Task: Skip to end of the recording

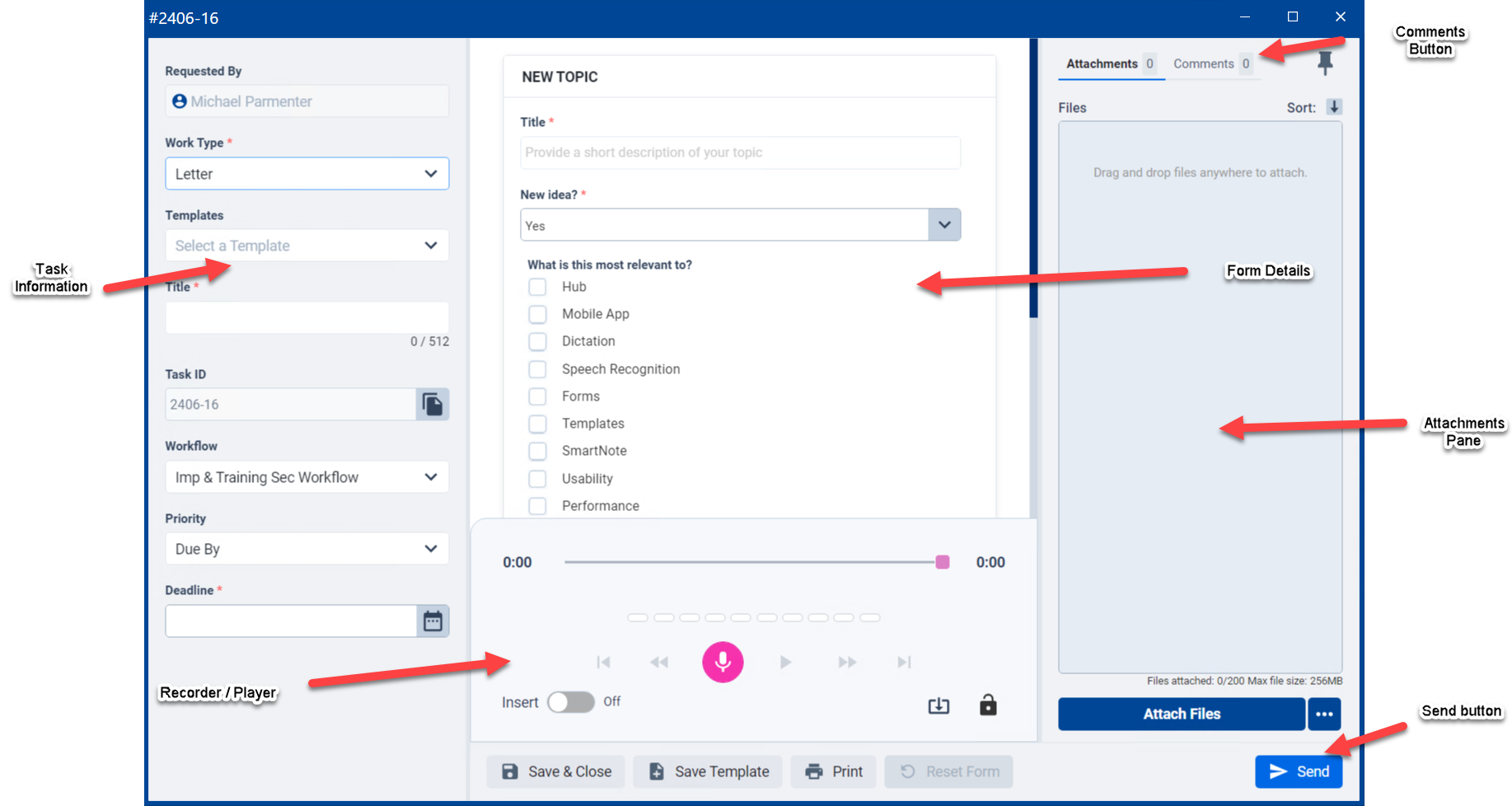Action: 904,662
